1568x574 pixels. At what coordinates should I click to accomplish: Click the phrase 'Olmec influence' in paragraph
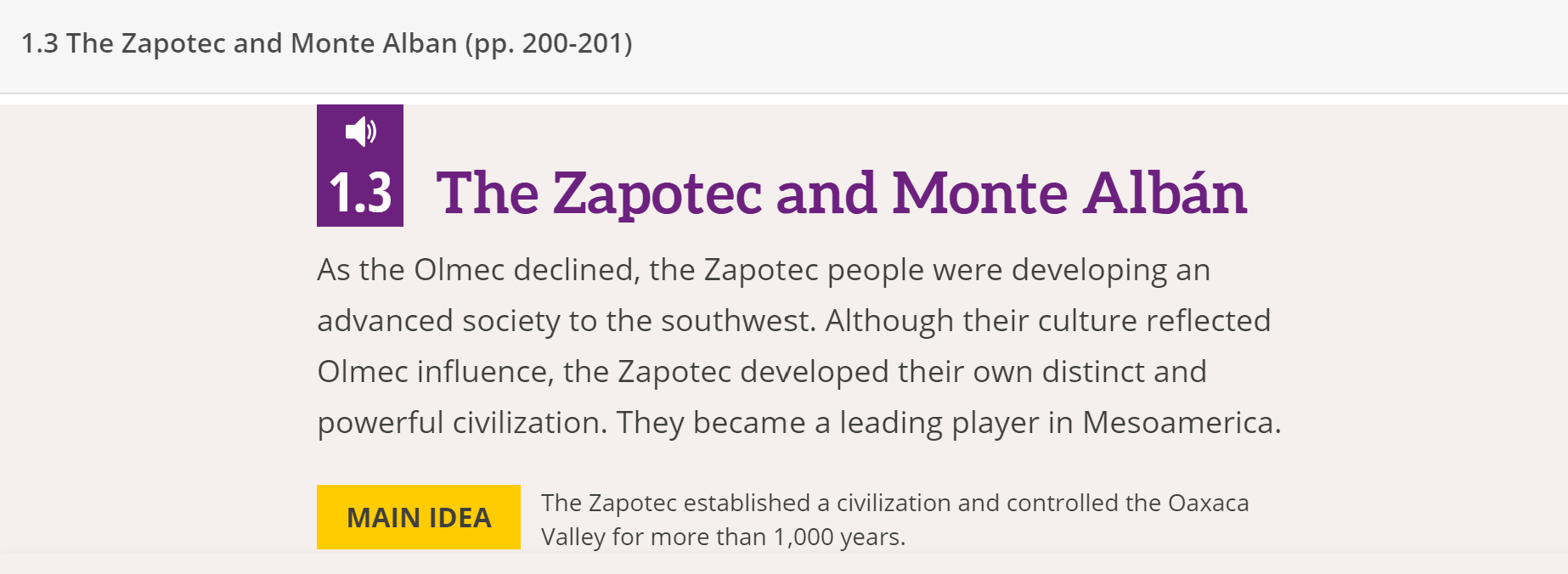click(432, 372)
